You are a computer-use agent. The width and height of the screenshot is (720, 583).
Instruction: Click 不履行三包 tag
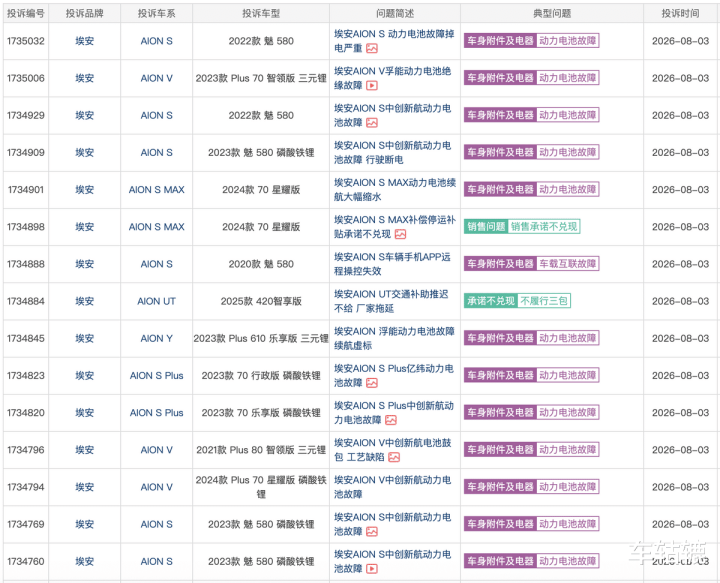point(544,301)
